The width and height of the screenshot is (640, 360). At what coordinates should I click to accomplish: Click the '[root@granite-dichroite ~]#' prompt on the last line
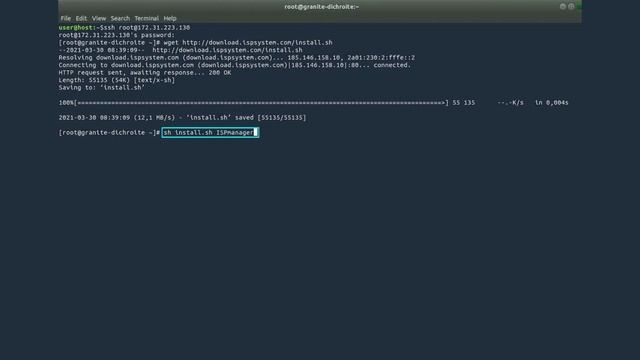109,133
